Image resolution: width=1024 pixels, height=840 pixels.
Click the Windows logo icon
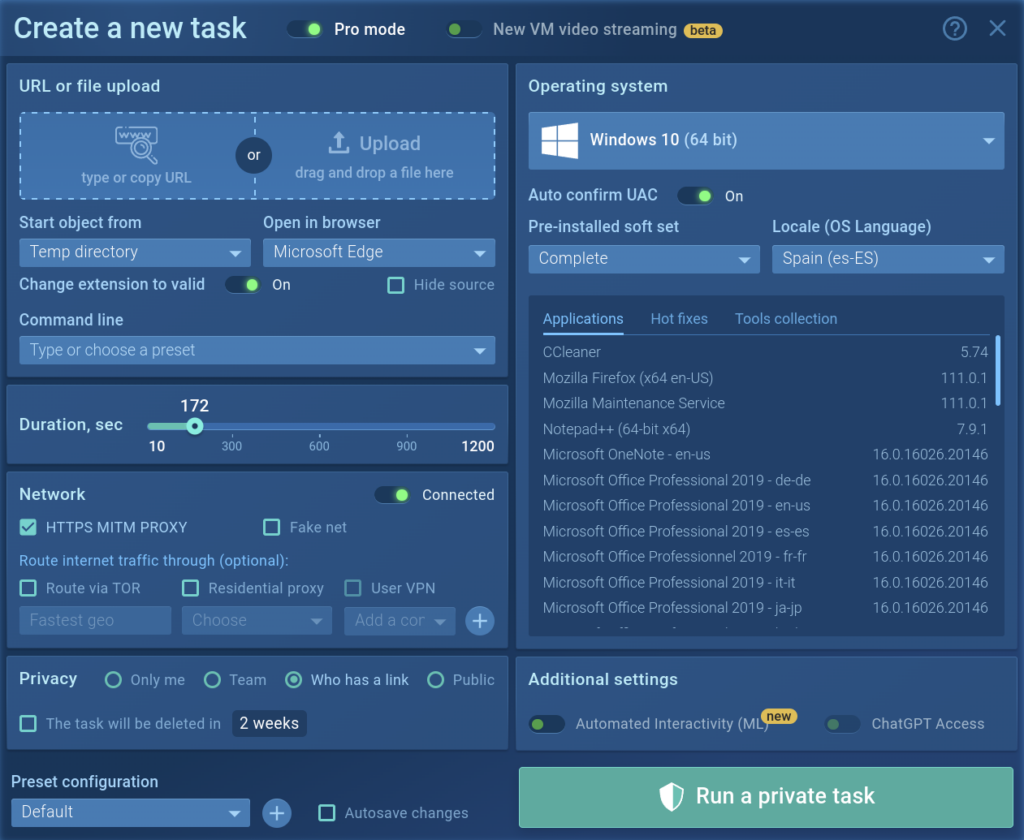[x=560, y=140]
